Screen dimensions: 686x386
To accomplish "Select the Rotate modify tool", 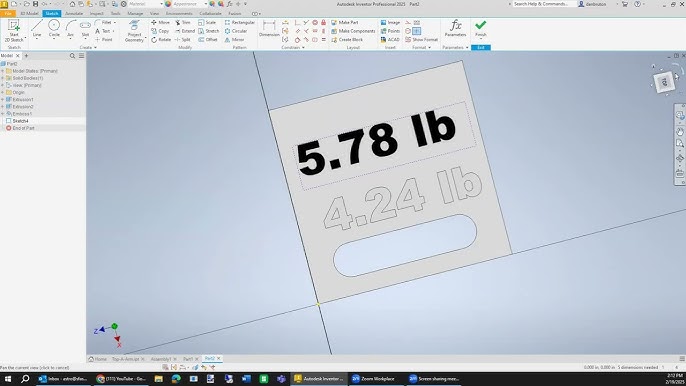I will pyautogui.click(x=161, y=39).
